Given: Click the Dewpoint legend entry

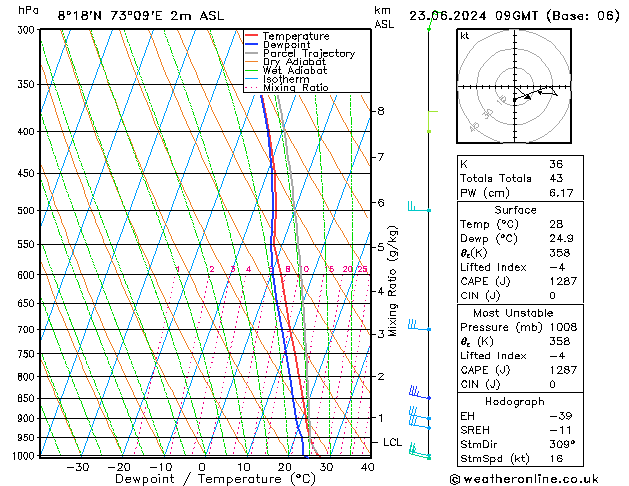Looking at the screenshot, I should click(278, 45).
